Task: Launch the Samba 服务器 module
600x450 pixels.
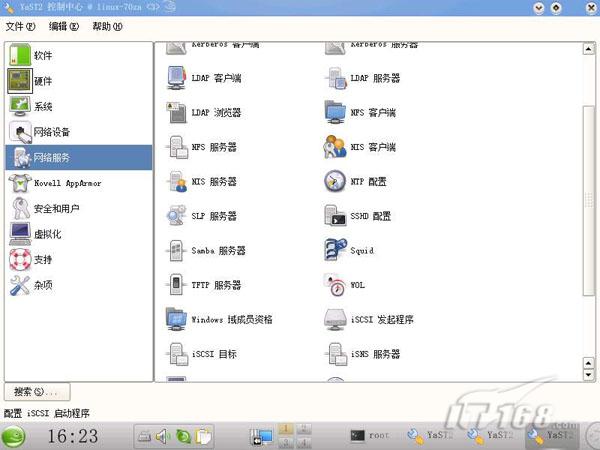Action: [206, 251]
